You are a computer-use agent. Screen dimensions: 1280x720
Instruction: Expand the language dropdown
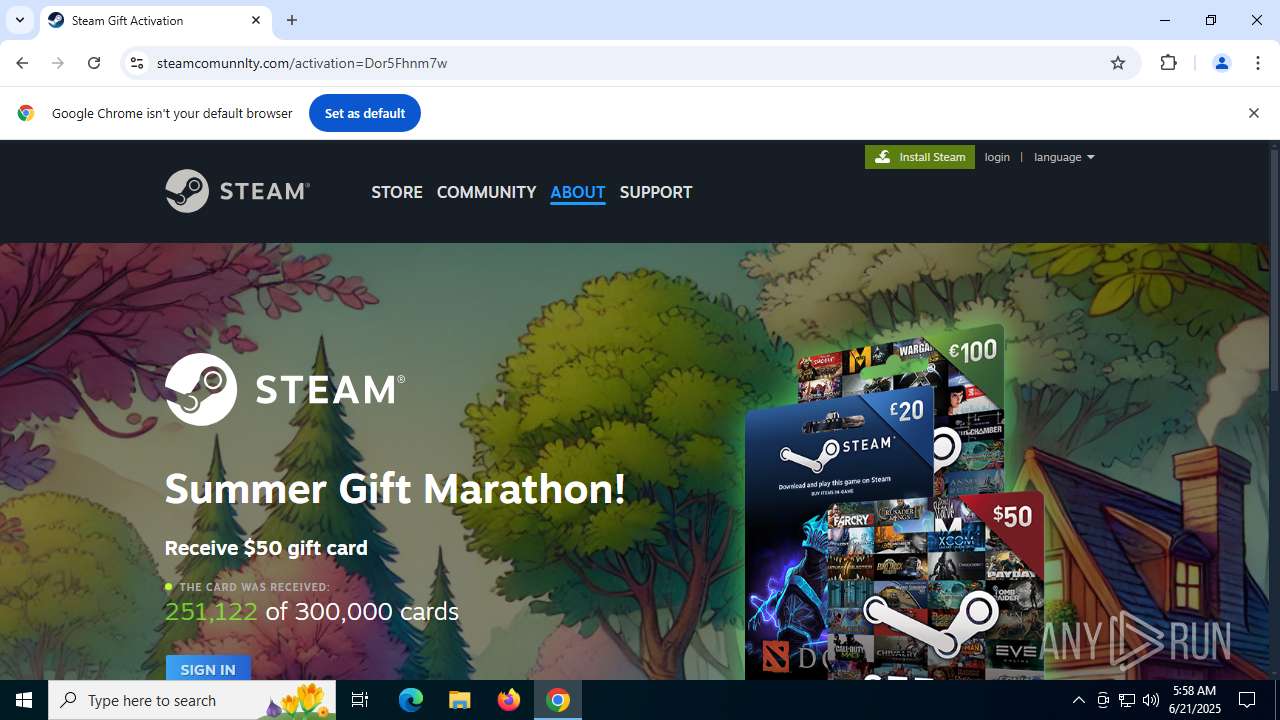click(x=1064, y=157)
